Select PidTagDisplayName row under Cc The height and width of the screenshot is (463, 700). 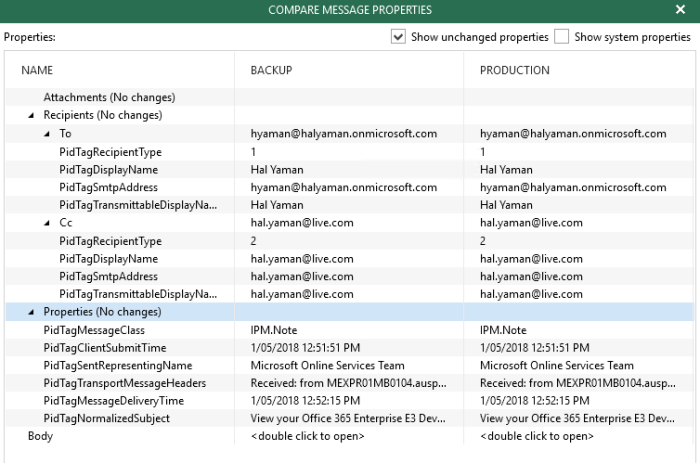click(350, 259)
